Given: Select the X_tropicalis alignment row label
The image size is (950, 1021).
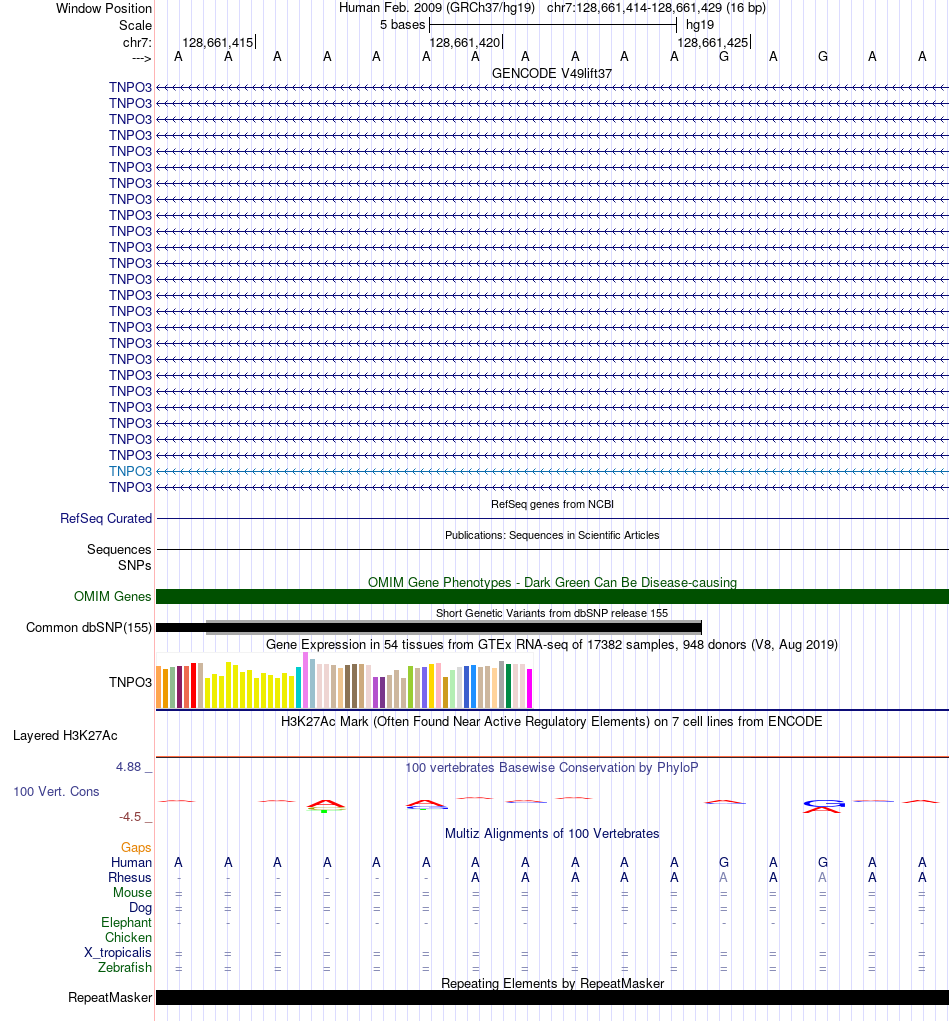Looking at the screenshot, I should pos(117,952).
